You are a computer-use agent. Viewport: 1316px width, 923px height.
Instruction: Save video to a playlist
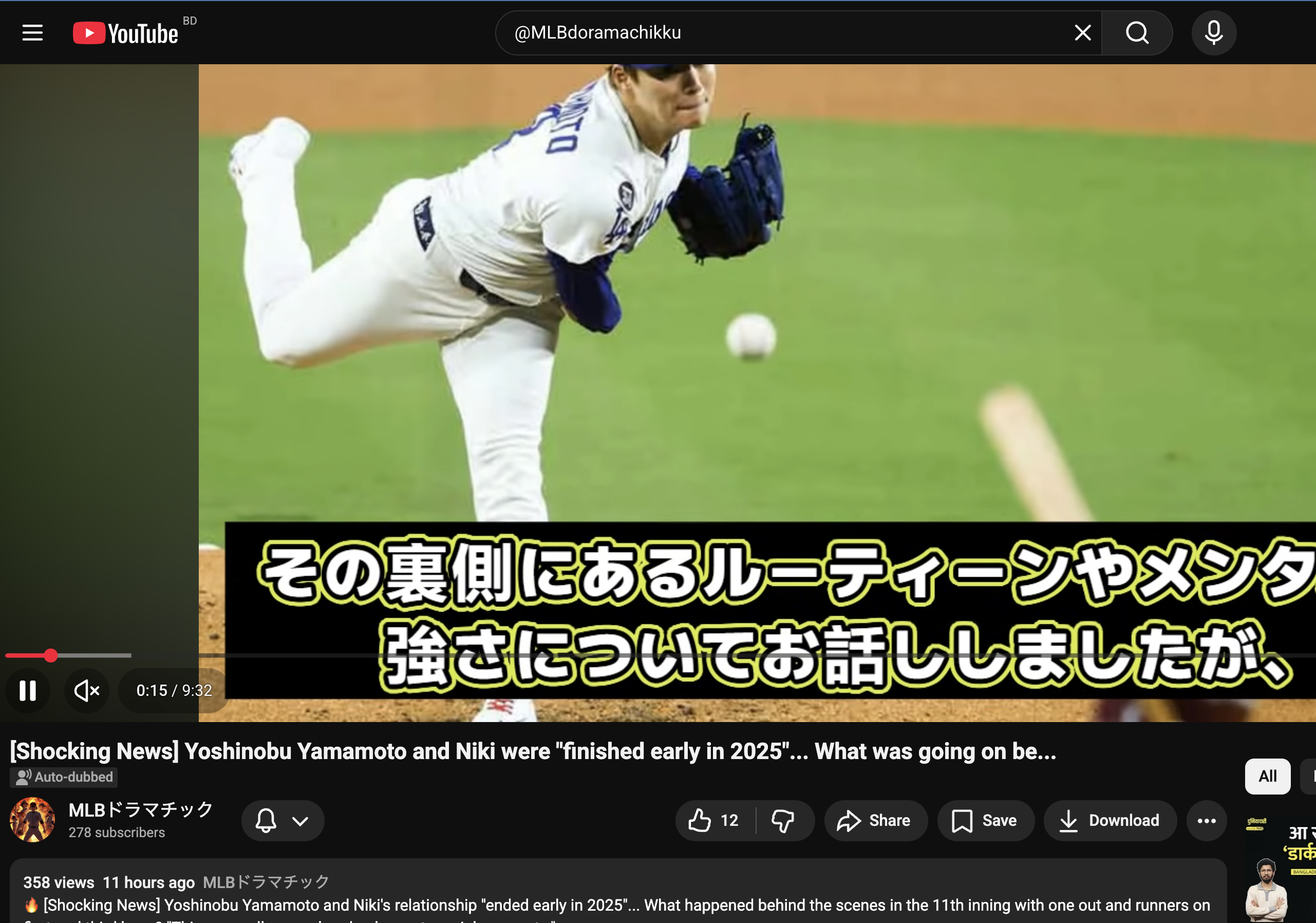click(985, 820)
